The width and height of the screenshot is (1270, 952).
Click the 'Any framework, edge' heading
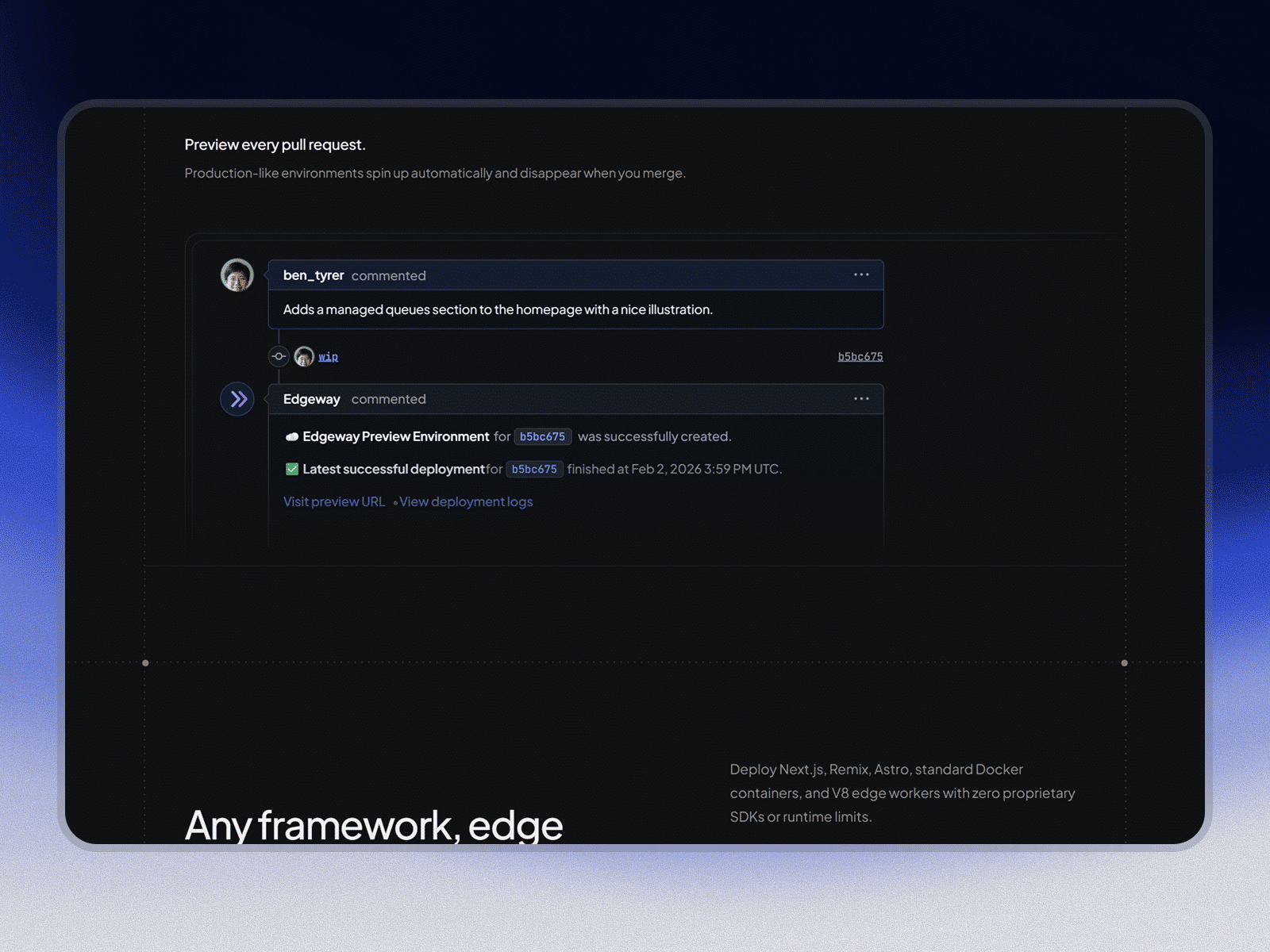pos(374,825)
